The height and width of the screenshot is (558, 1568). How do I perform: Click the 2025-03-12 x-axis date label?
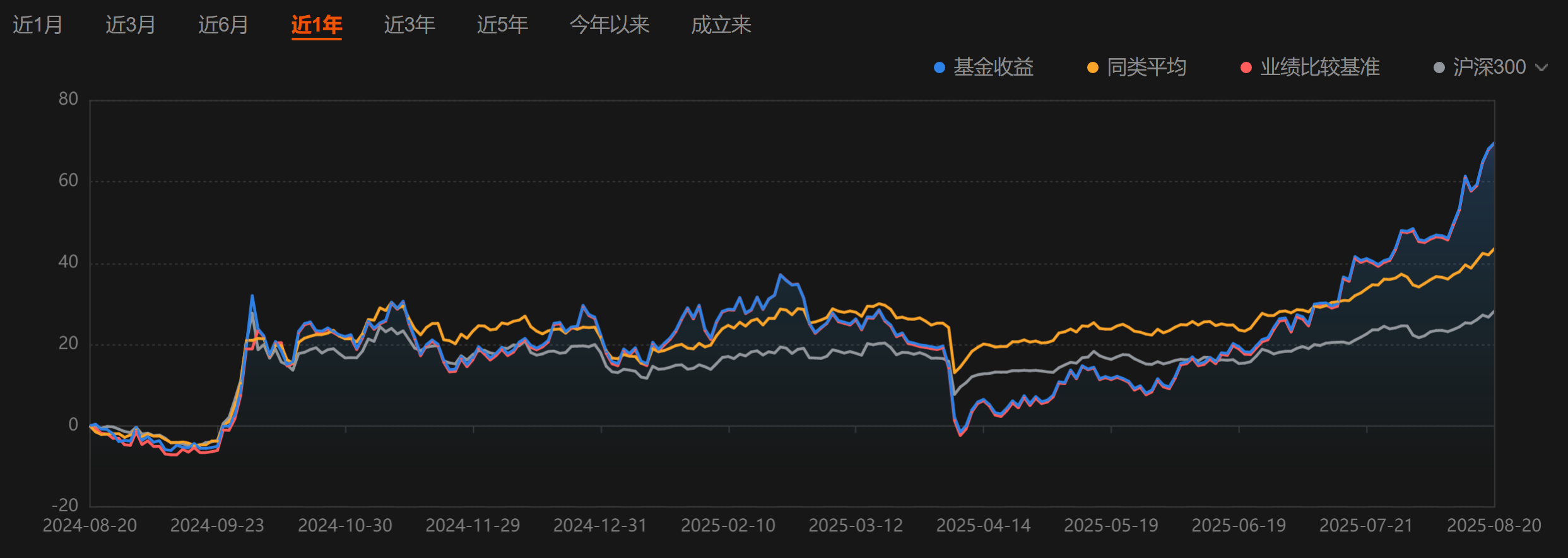[856, 525]
